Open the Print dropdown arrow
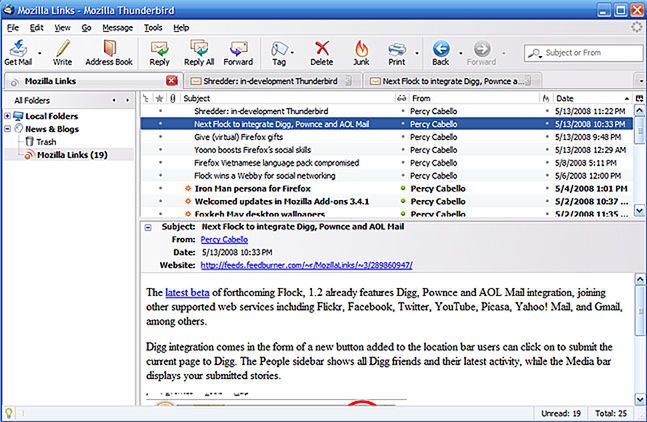The width and height of the screenshot is (647, 422). point(417,53)
